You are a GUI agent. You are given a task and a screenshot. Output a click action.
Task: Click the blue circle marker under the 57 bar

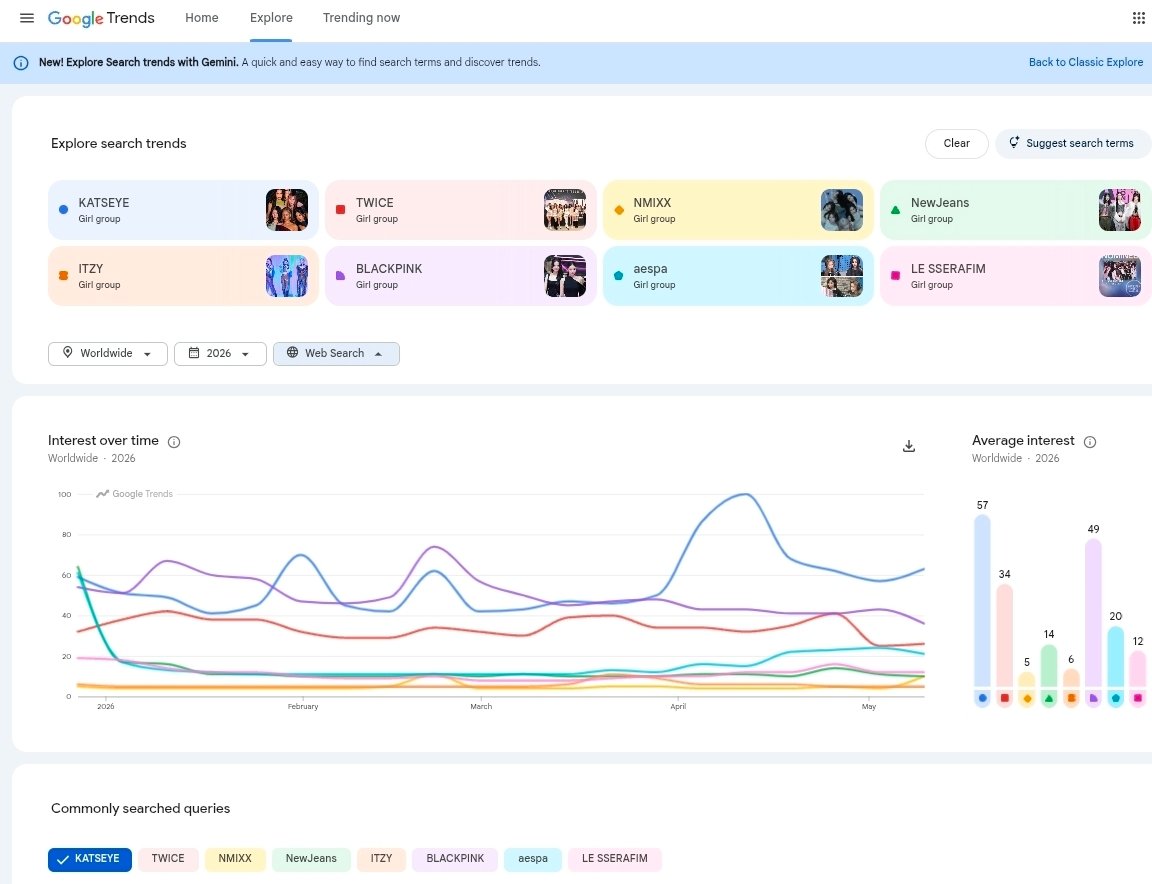982,698
